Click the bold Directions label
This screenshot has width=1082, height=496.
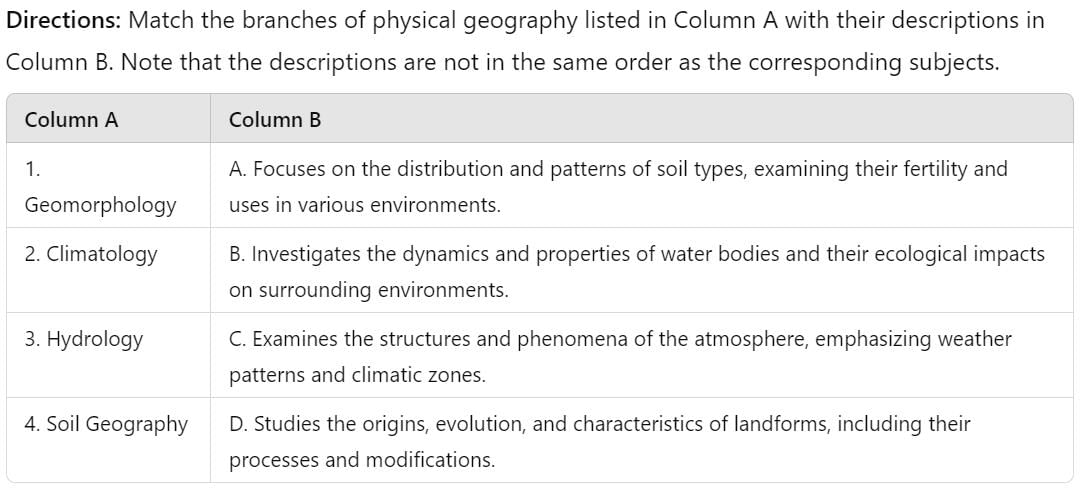tap(64, 21)
